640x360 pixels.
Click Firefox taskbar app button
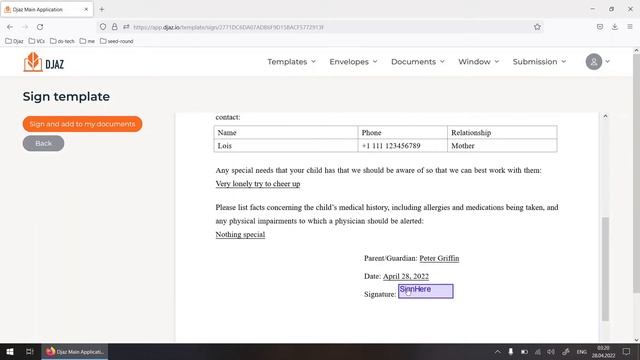75,351
